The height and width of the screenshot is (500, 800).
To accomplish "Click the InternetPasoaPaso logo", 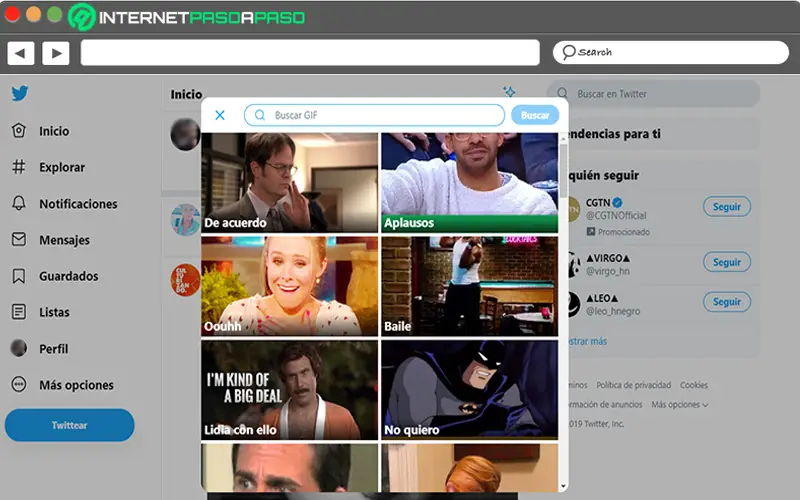I will [x=187, y=17].
